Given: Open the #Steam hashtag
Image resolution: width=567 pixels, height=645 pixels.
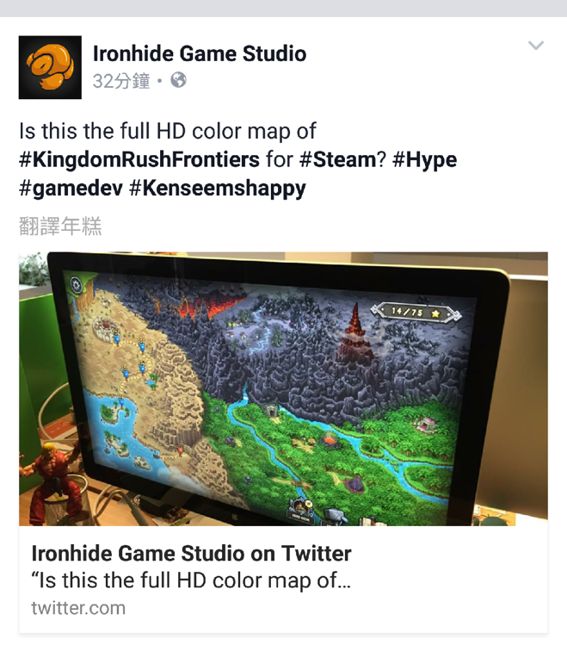Looking at the screenshot, I should pos(338,160).
